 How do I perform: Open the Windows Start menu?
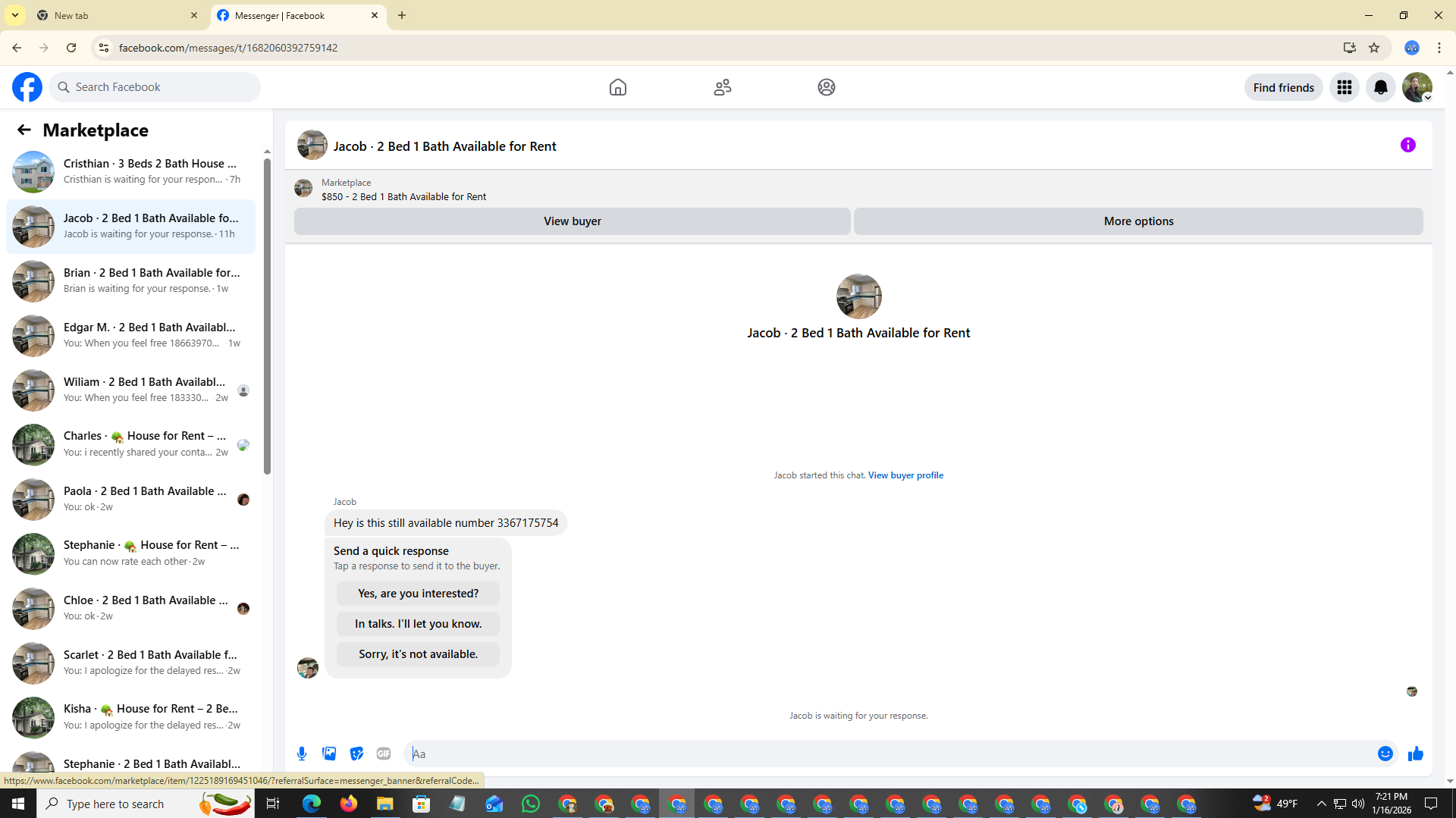pos(18,804)
